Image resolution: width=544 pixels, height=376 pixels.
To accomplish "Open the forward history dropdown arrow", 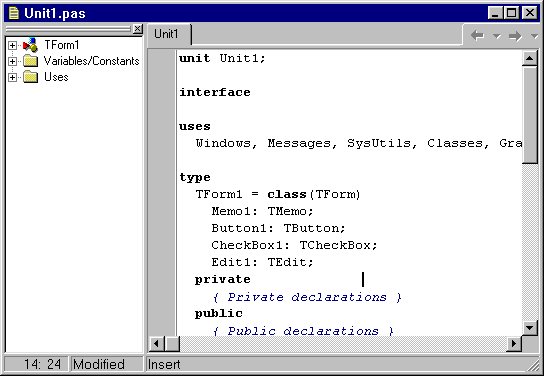I will point(534,36).
